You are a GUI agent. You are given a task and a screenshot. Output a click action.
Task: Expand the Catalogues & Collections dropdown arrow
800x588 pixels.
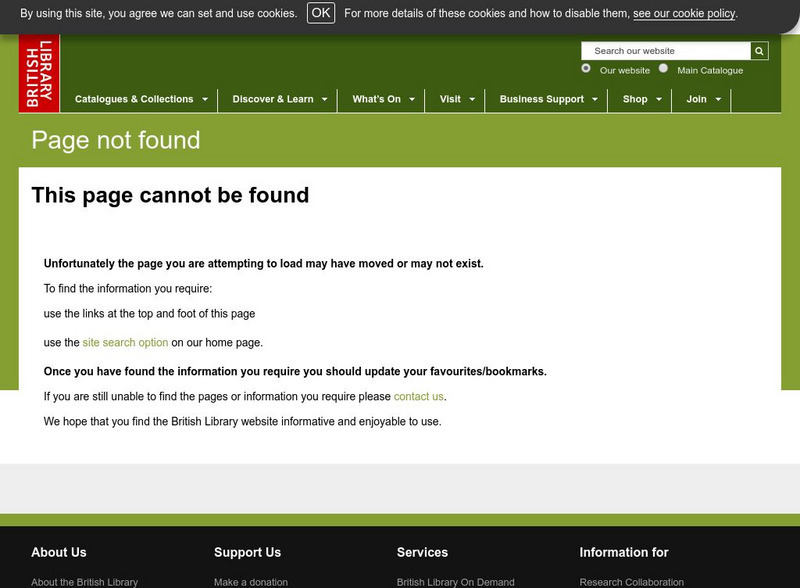pyautogui.click(x=205, y=100)
